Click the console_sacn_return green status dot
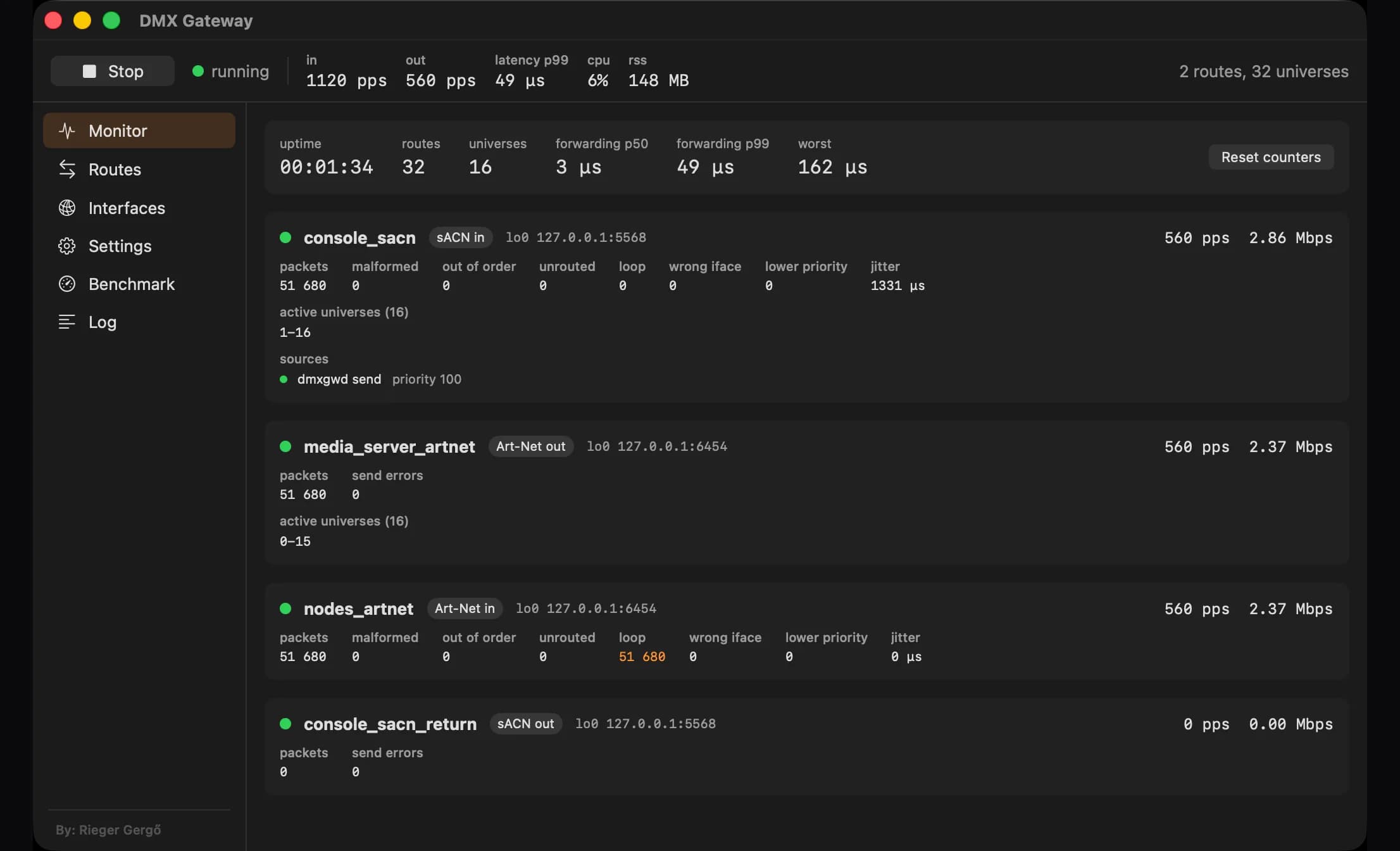Screen dimensions: 1400x851 click(x=285, y=724)
